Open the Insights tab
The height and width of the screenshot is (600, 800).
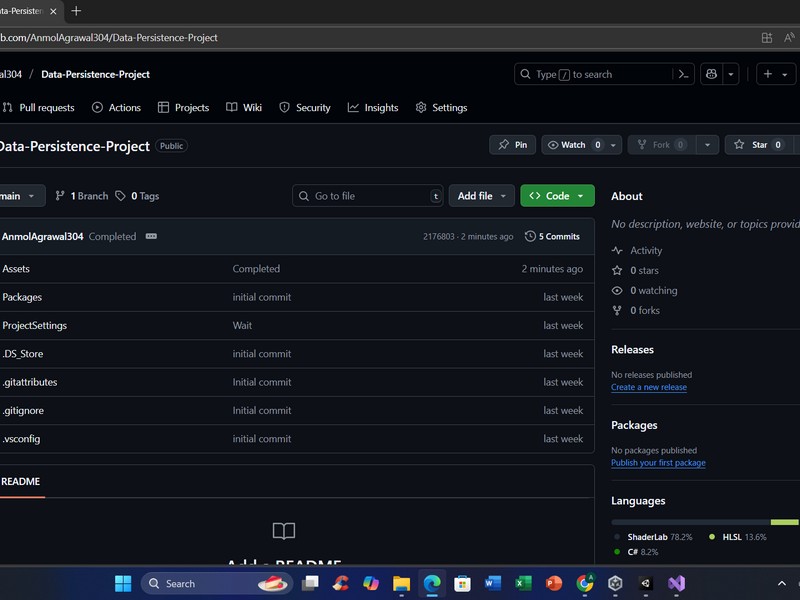tap(373, 108)
